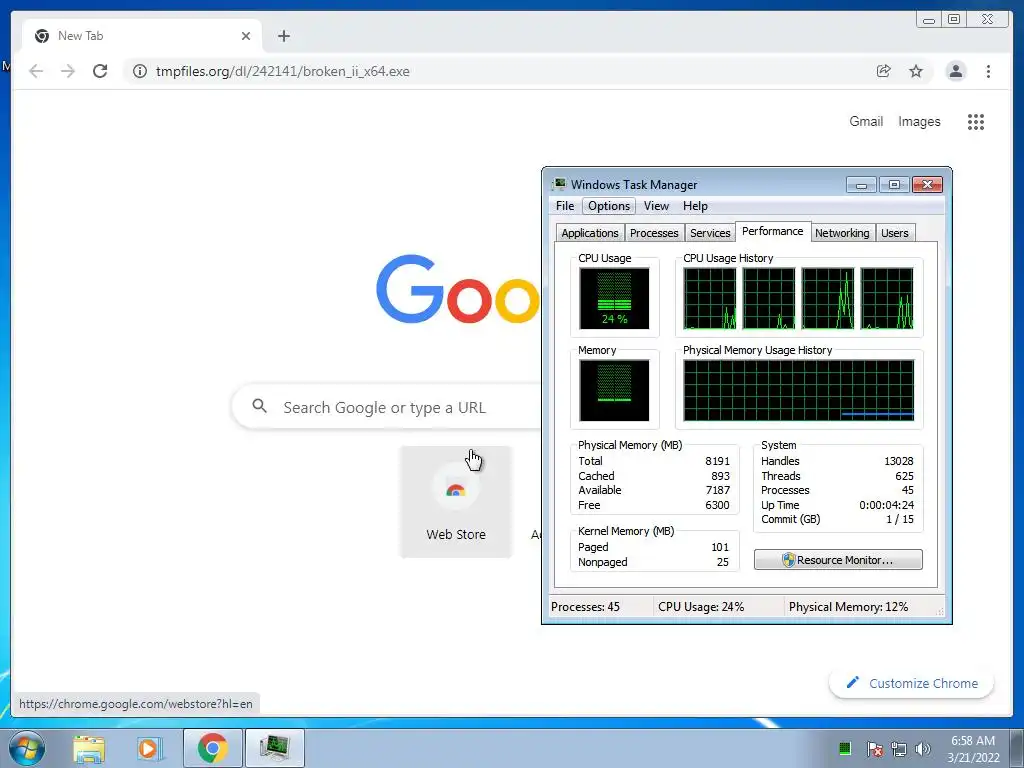Minimize the Task Manager window
1024x768 pixels.
(x=861, y=185)
